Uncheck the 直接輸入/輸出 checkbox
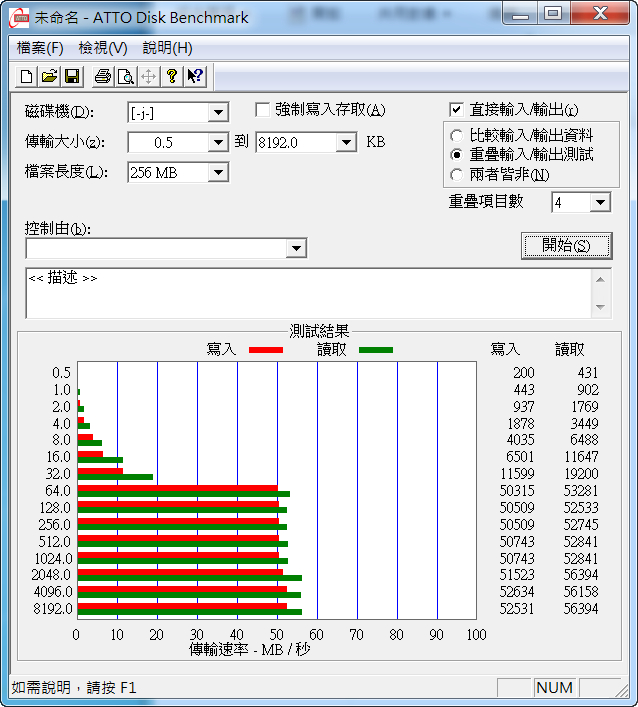The width and height of the screenshot is (638, 707). coord(456,110)
